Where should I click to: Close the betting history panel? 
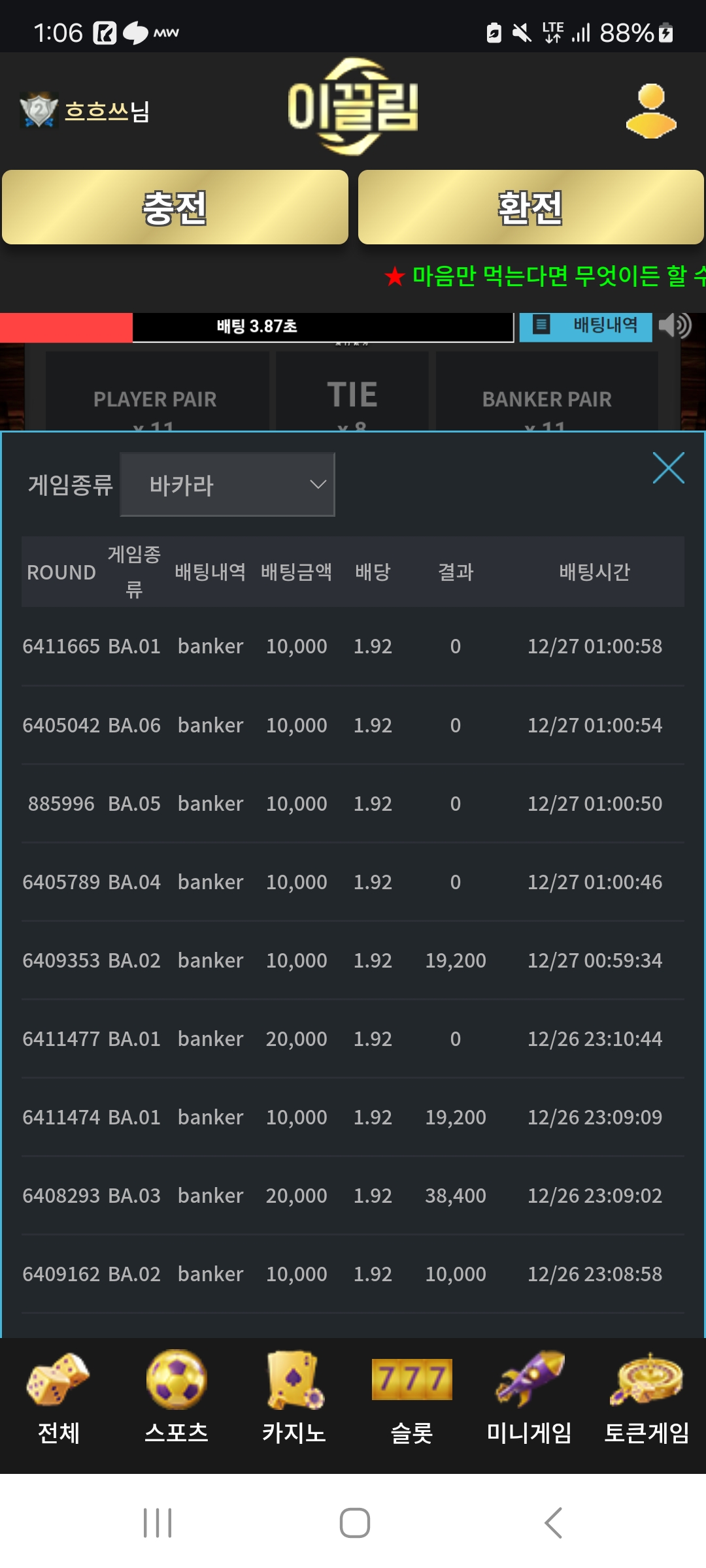[668, 468]
